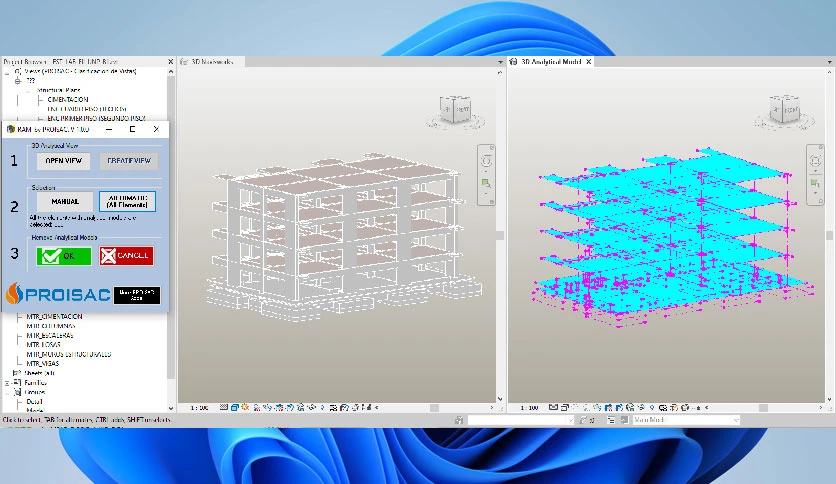
Task: Open Visual Style in left view control bar
Action: click(x=235, y=407)
